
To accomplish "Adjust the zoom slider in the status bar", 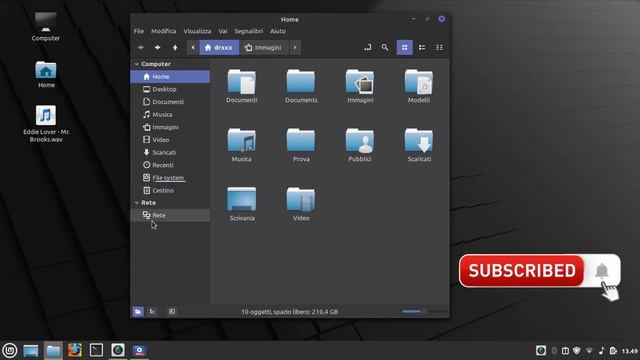I will [424, 311].
